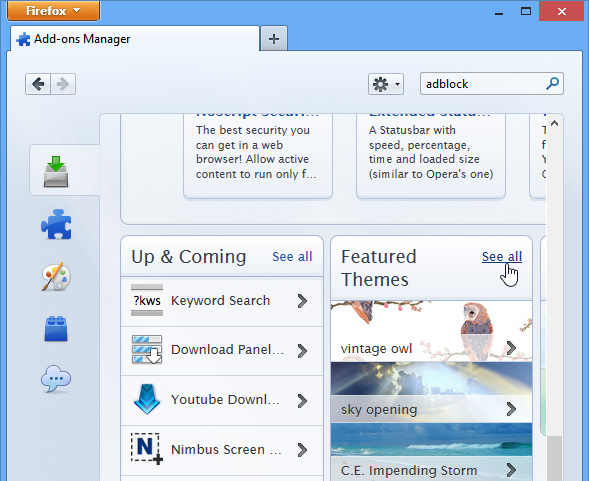Click the Youtube Downloader blue arrow icon
The height and width of the screenshot is (481, 589).
(x=147, y=399)
